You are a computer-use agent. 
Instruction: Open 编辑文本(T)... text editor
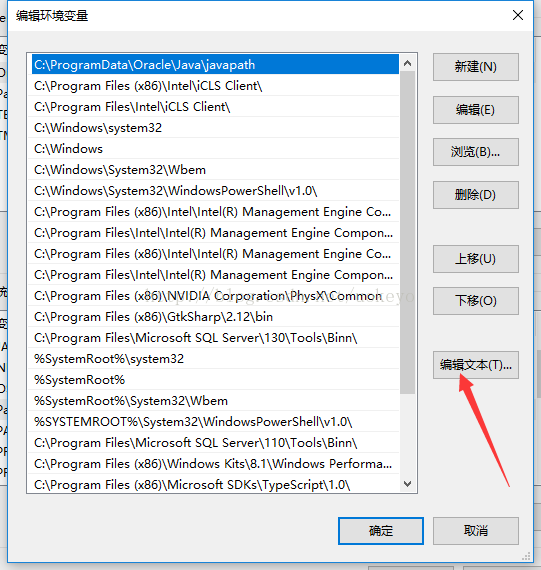pos(476,365)
